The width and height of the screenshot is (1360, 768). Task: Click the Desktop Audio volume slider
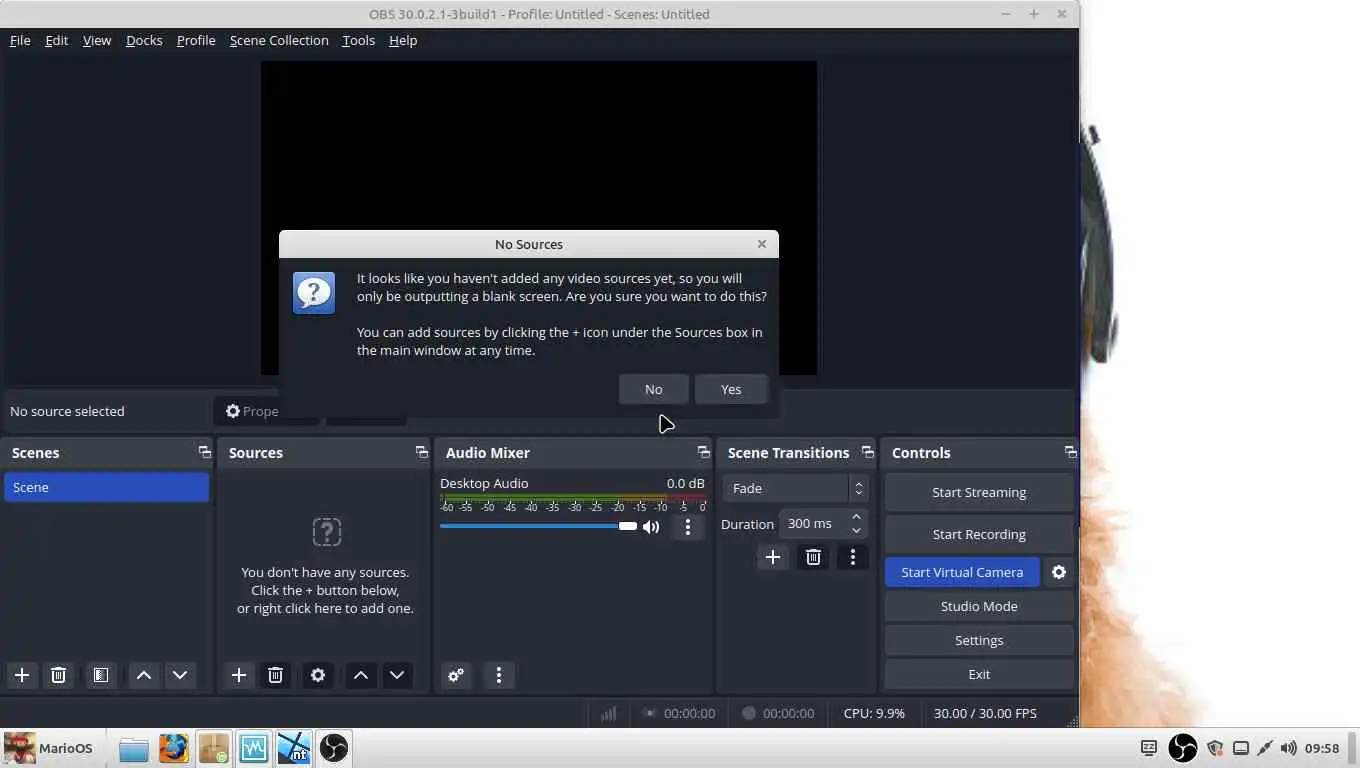(x=538, y=526)
